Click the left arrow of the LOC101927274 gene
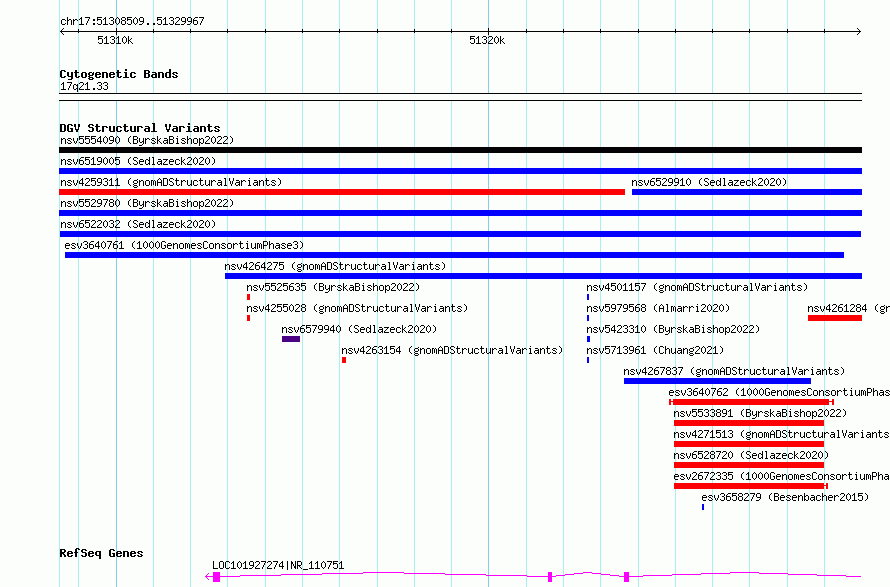Viewport: 890px width, 587px height. [208, 577]
